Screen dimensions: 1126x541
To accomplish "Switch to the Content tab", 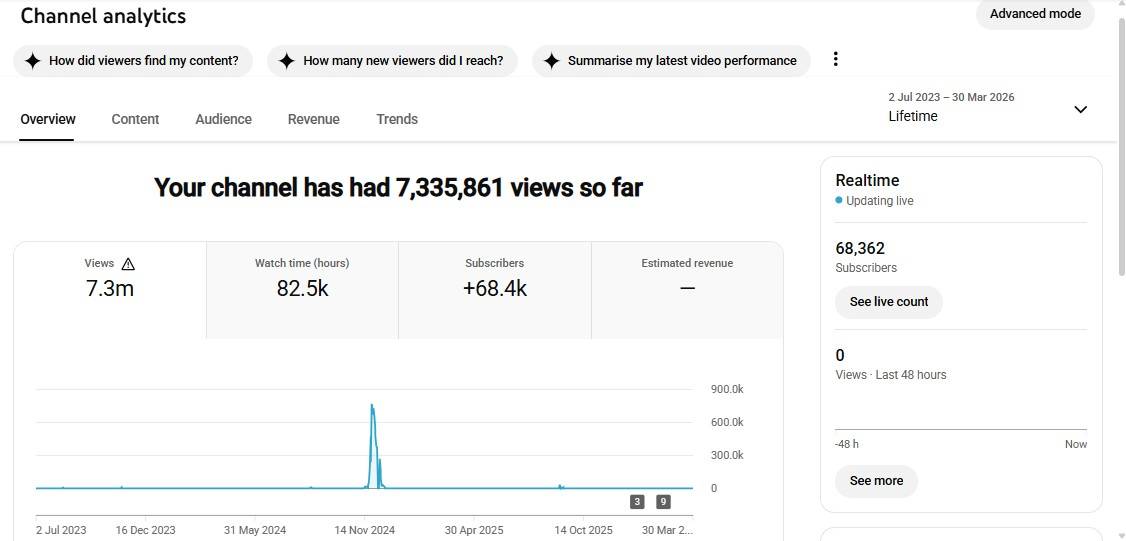I will pos(135,119).
